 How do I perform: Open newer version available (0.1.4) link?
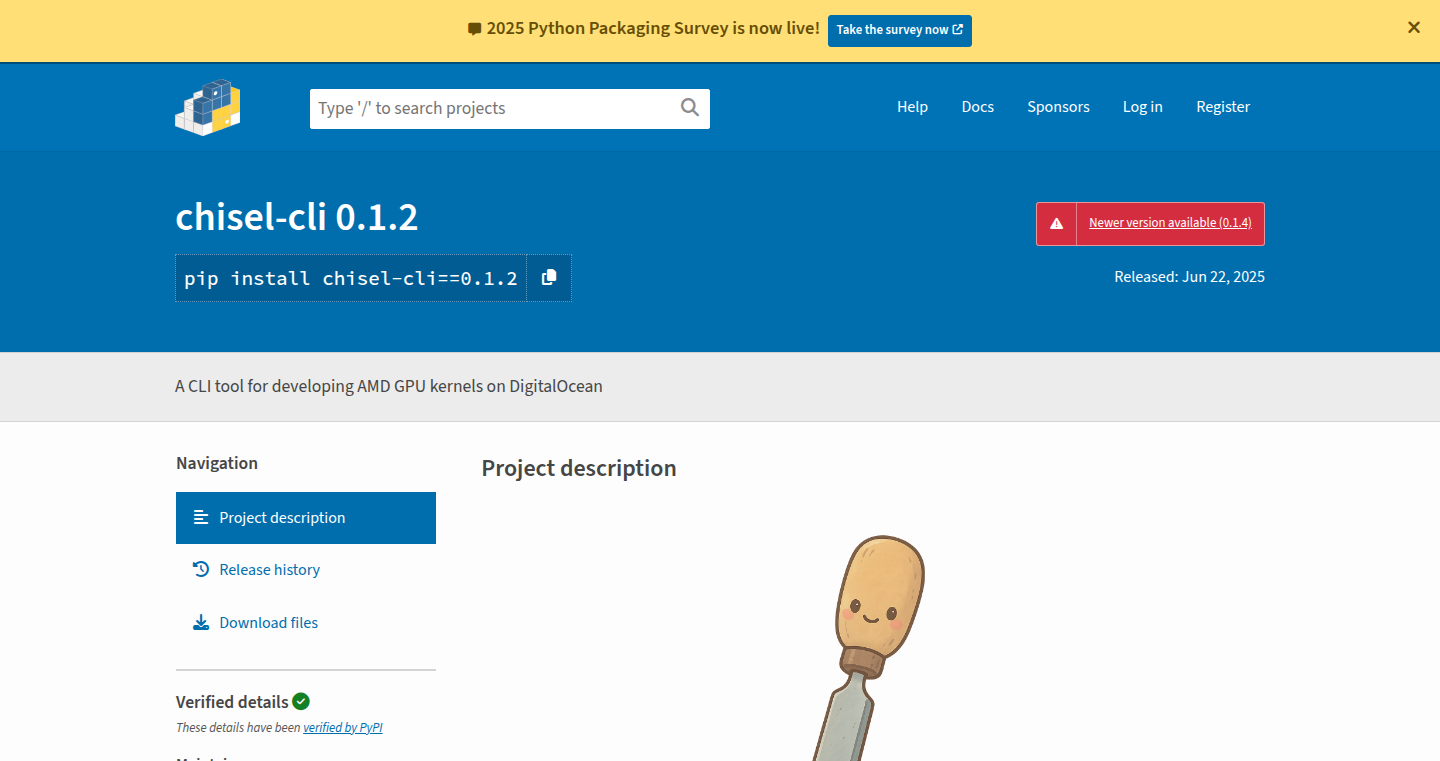point(1170,223)
